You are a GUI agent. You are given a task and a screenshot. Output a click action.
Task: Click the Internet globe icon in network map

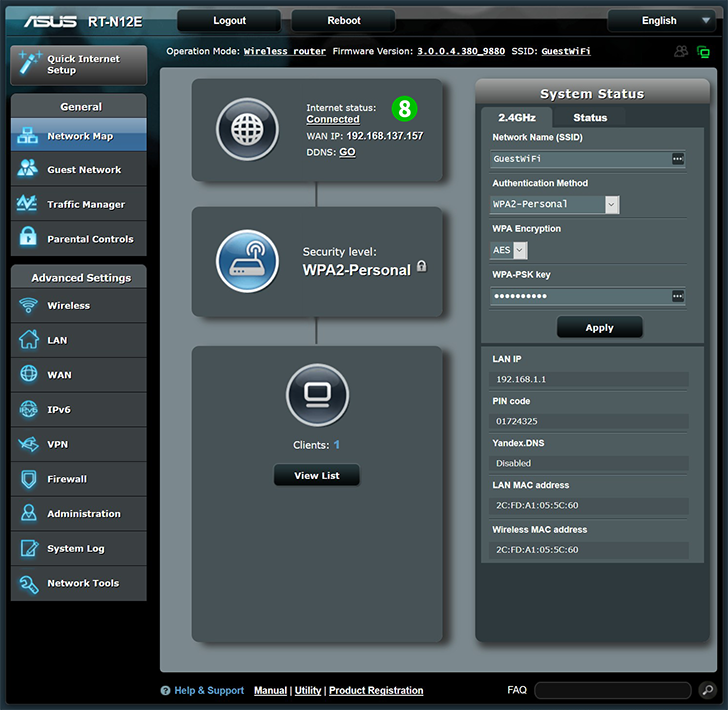click(x=247, y=129)
